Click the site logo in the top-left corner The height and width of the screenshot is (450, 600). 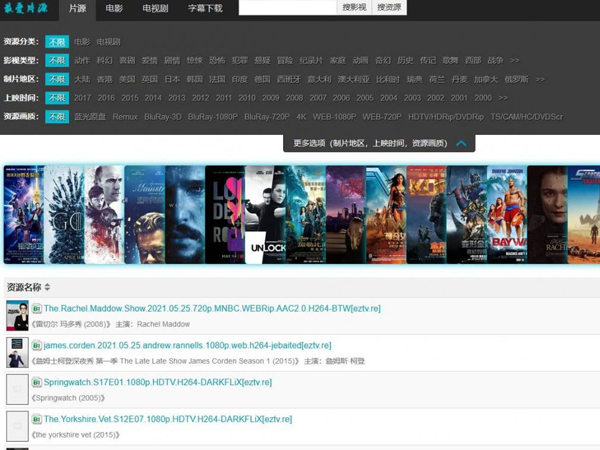[29, 8]
